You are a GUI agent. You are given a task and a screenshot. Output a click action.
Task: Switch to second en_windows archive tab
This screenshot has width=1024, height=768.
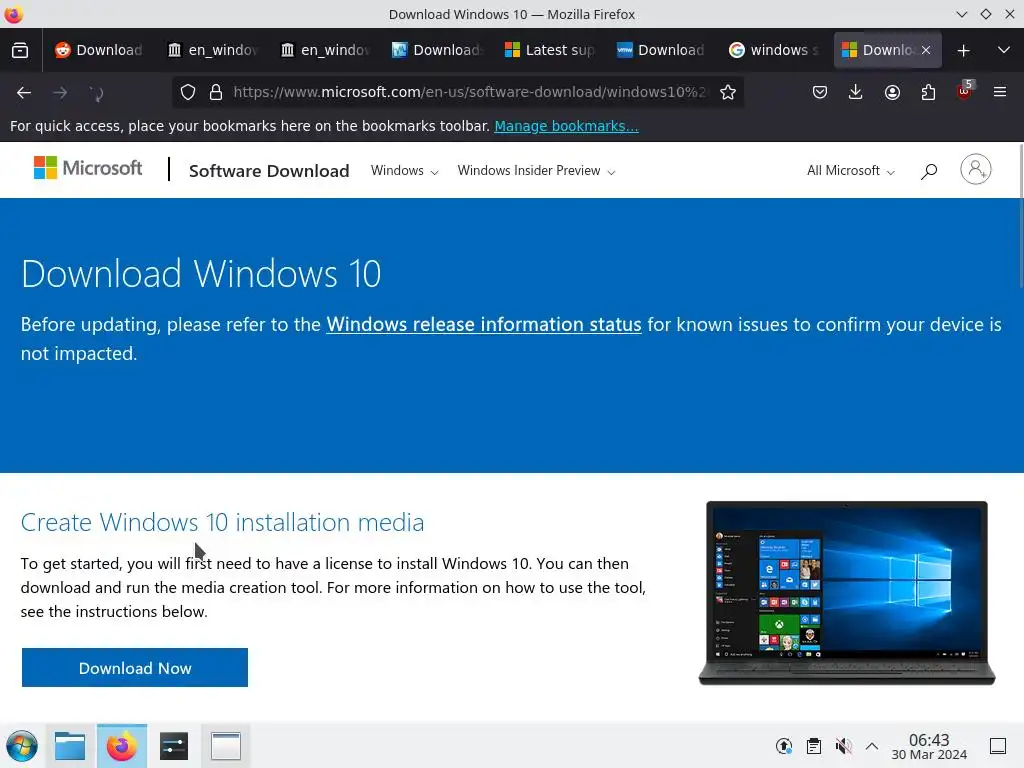325,50
